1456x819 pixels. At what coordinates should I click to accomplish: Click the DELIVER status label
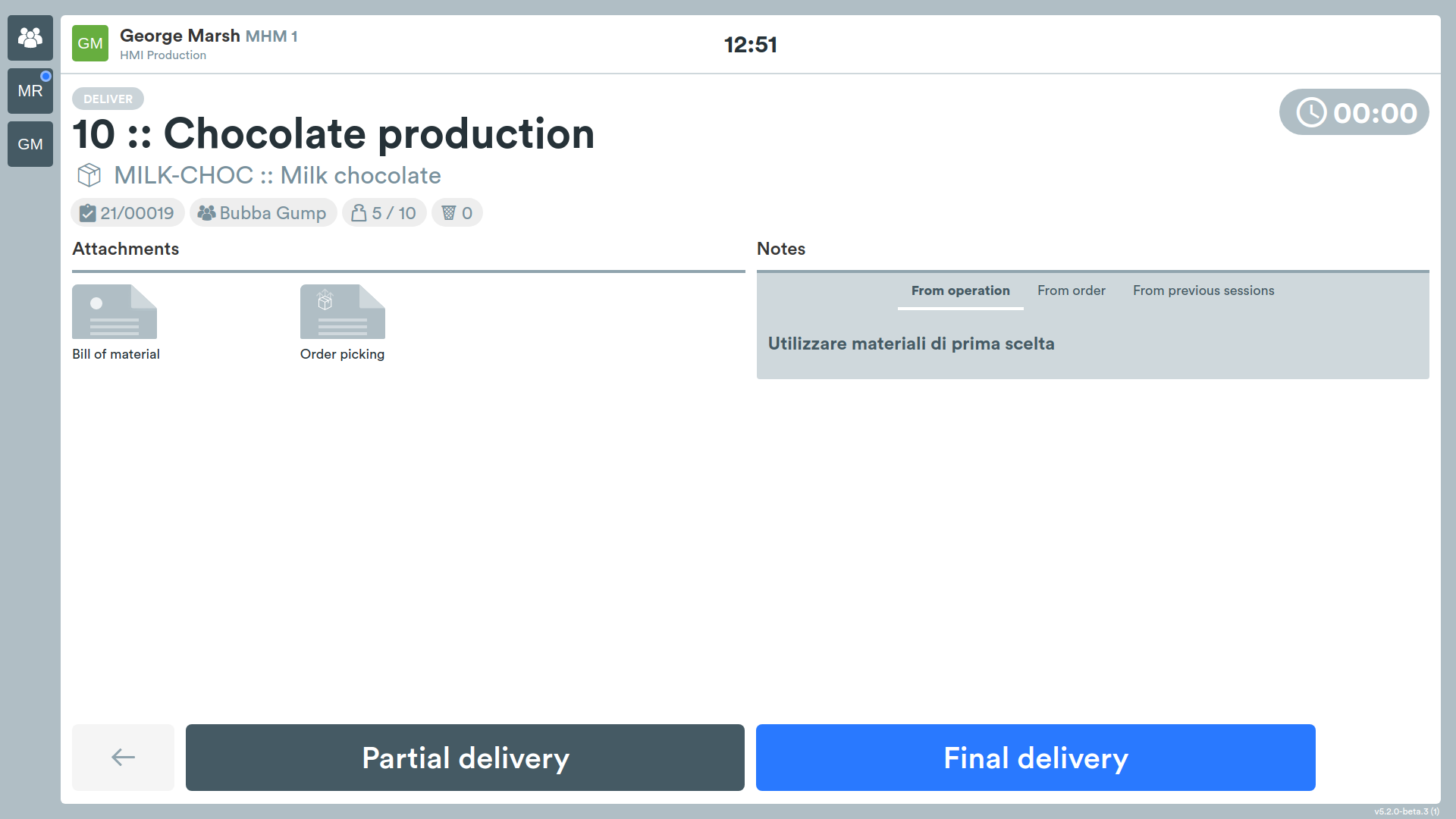coord(108,99)
